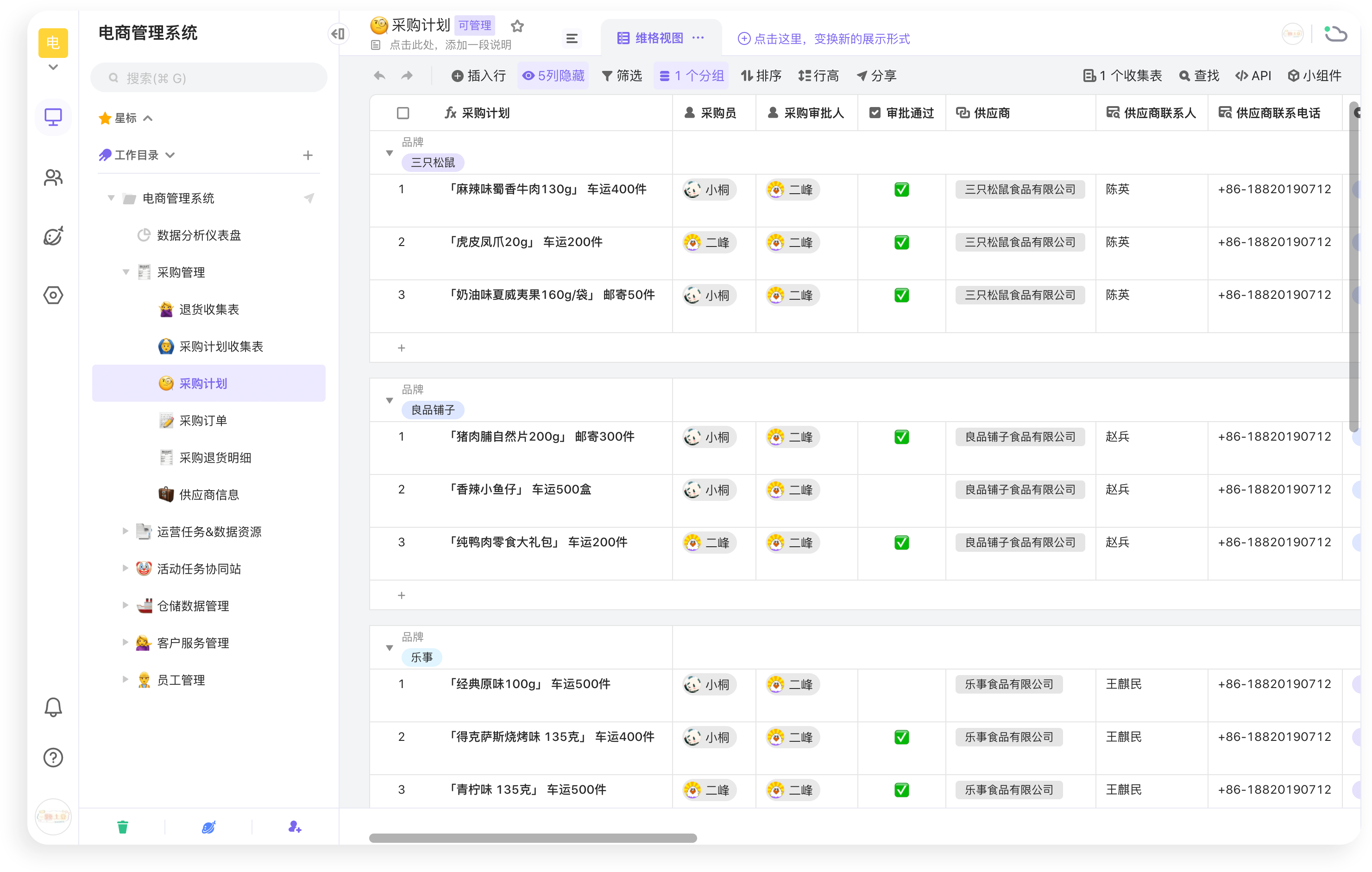The image size is (1372, 872).
Task: Expand the 活动任务协同站 folder
Action: (x=126, y=568)
